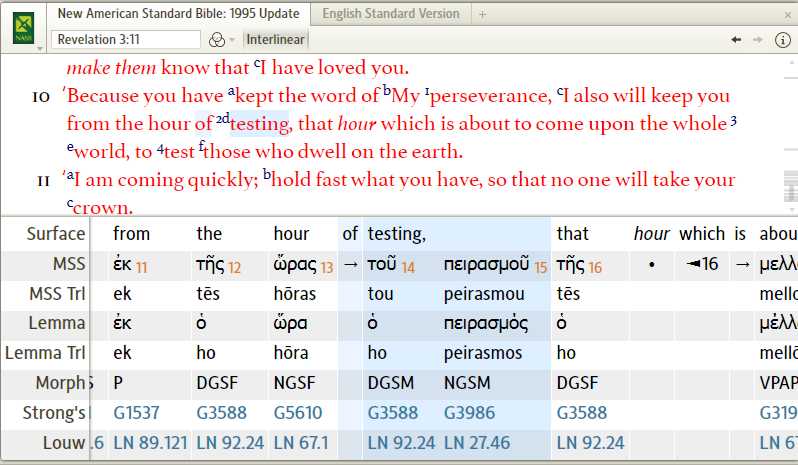The width and height of the screenshot is (798, 465).
Task: Open Louw-Nida link LN 89.121
Action: pyautogui.click(x=150, y=443)
